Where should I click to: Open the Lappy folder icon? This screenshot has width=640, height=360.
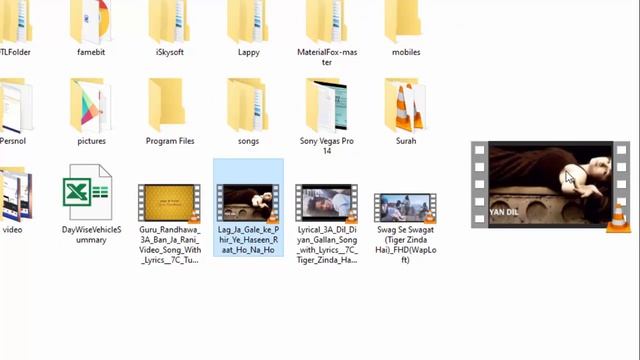(248, 21)
